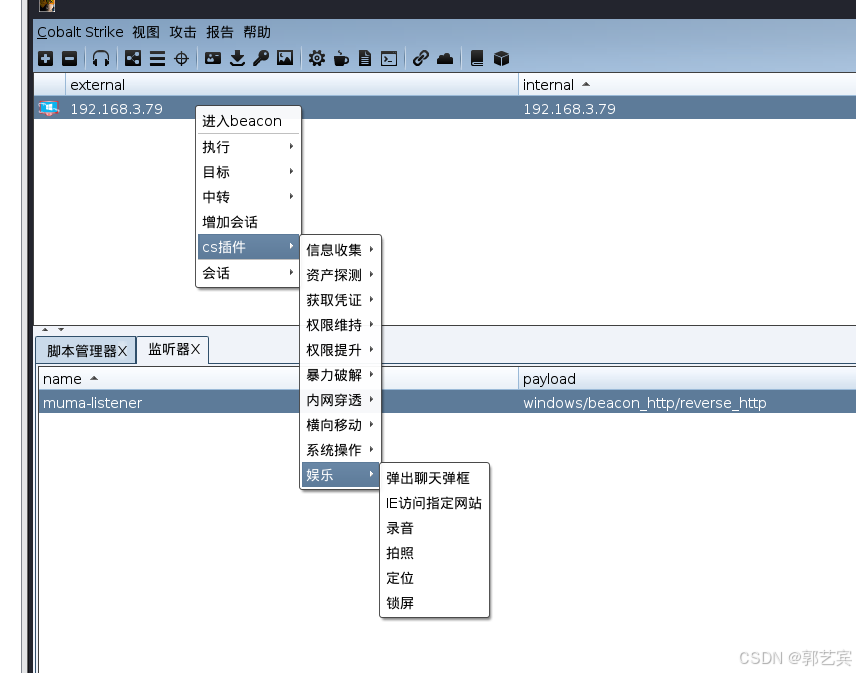Click the disconnect from team server minus icon

[70, 58]
